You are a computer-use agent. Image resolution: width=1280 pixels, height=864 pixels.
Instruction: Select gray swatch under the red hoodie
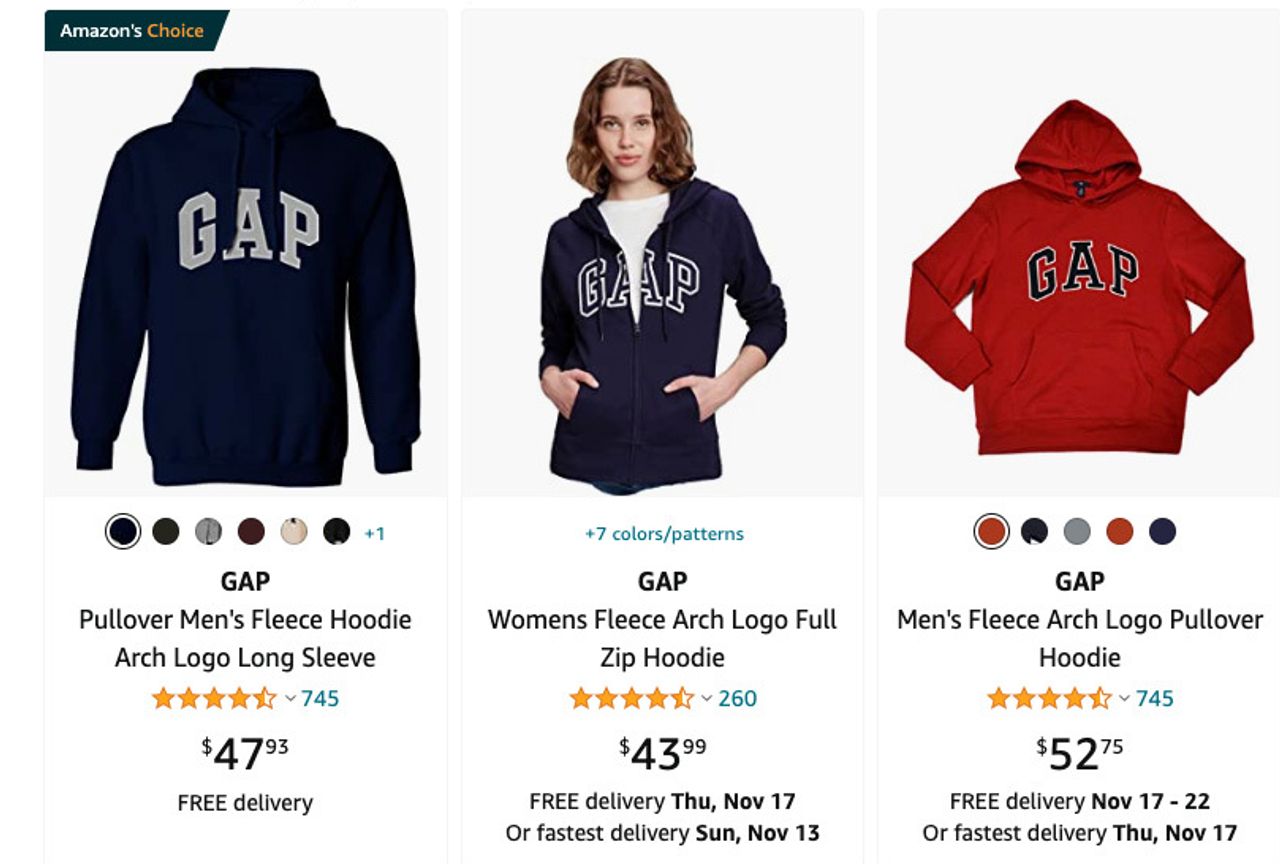pos(1077,532)
